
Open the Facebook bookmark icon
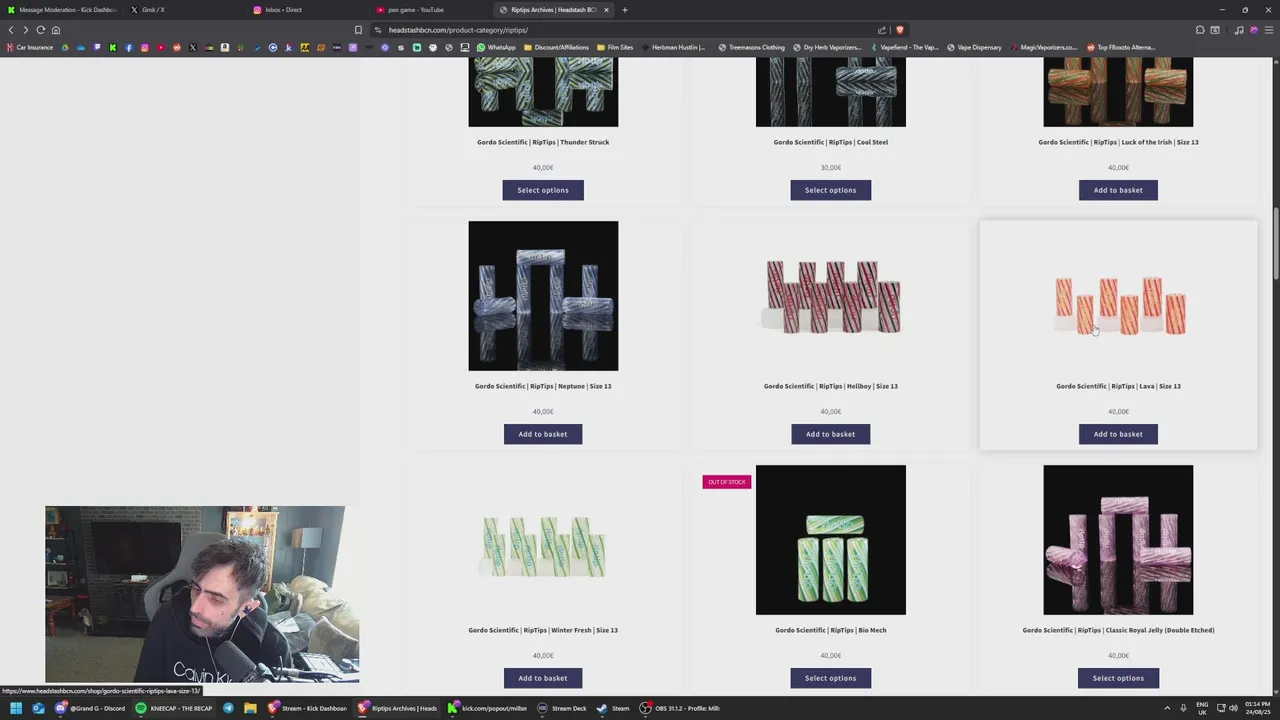pos(129,47)
